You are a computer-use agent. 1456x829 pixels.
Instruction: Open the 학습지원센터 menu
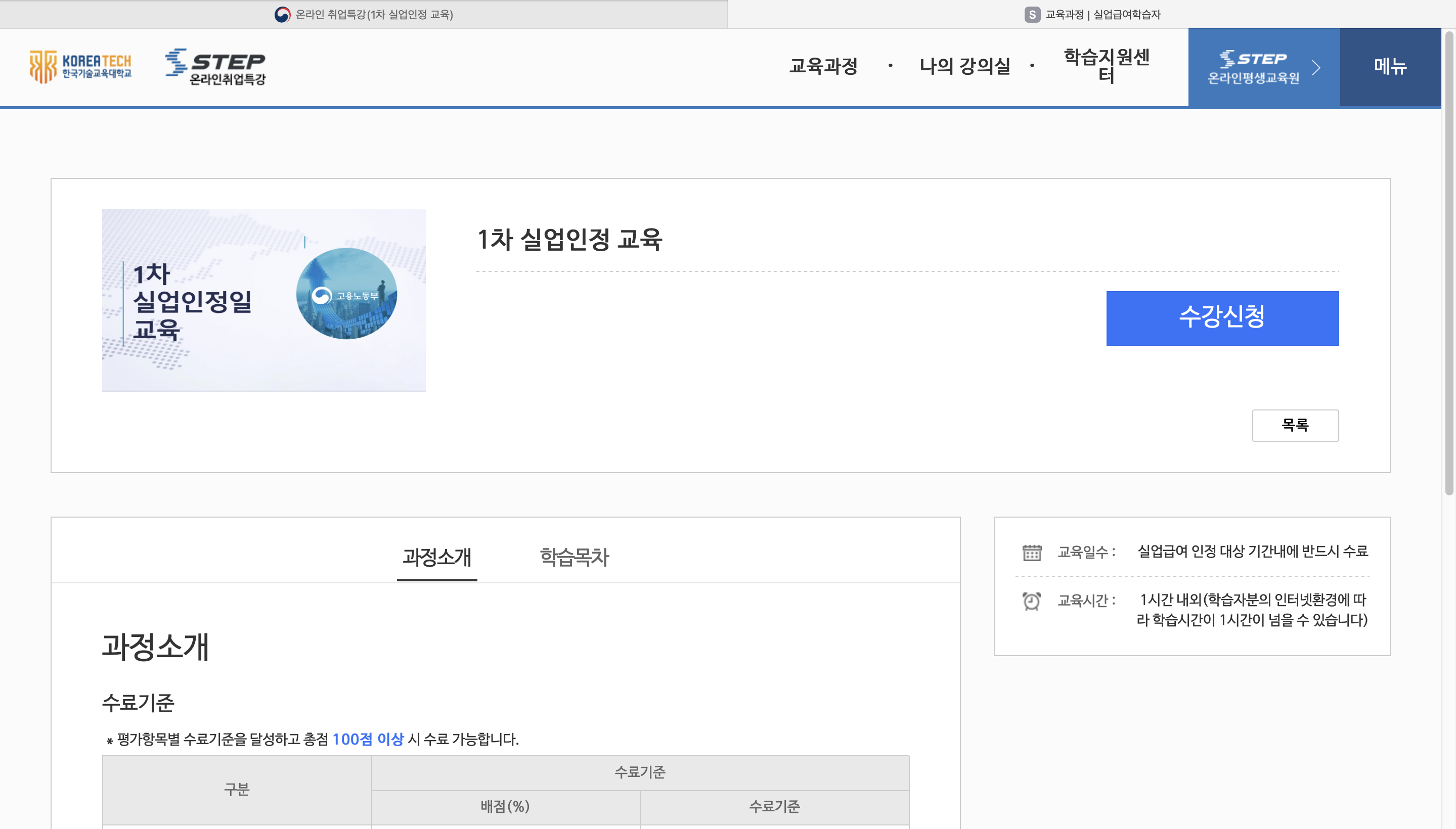coord(1106,66)
